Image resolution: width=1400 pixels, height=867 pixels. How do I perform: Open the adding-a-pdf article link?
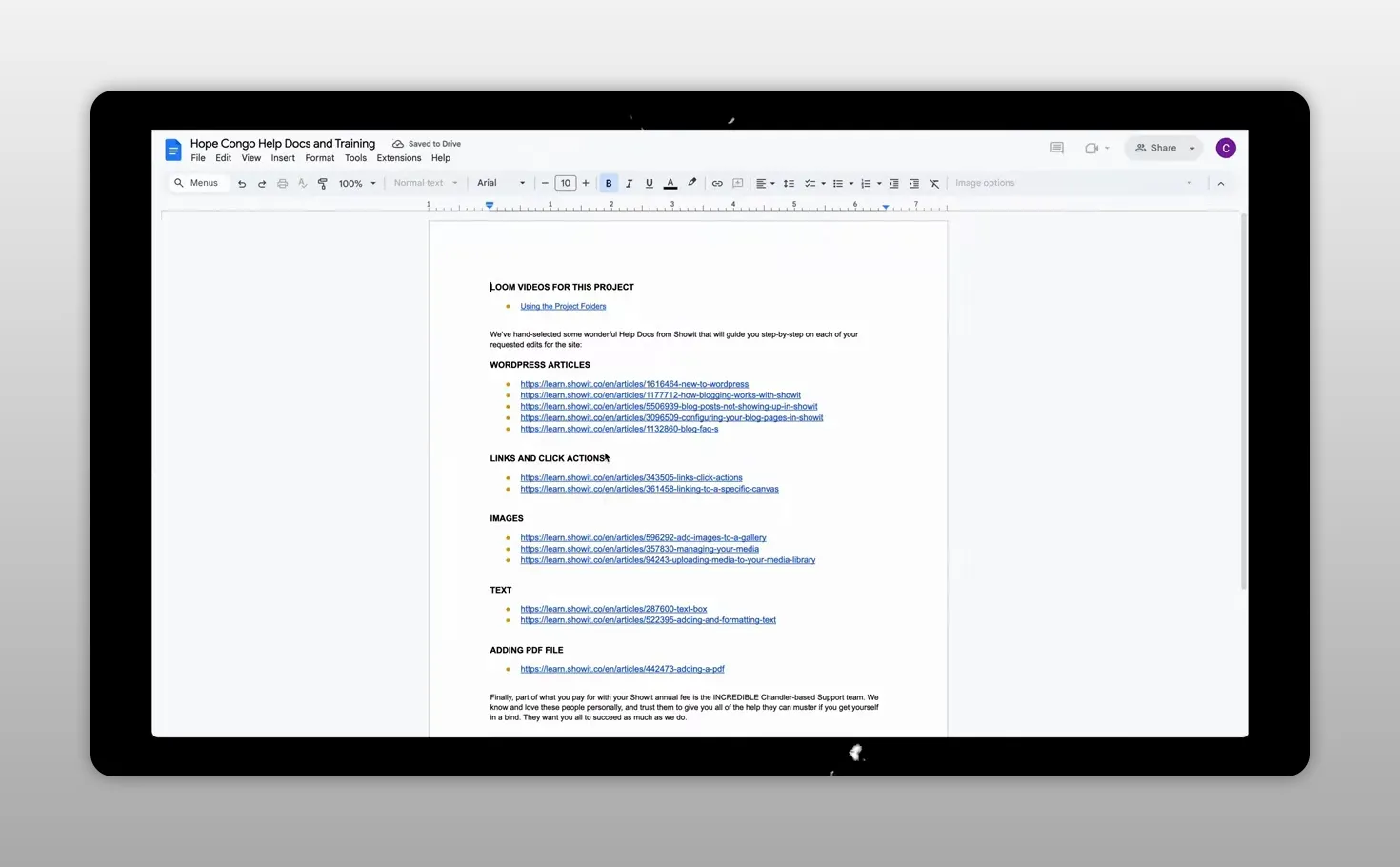[622, 669]
